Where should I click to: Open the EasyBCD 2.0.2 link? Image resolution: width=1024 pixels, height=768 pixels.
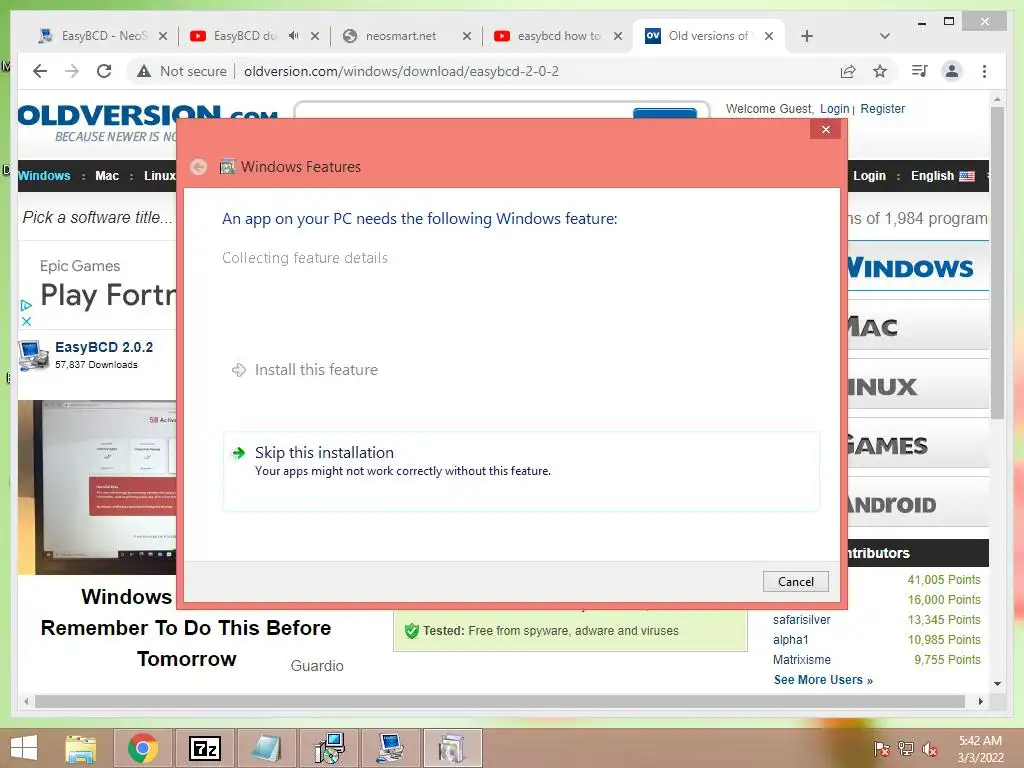point(104,347)
